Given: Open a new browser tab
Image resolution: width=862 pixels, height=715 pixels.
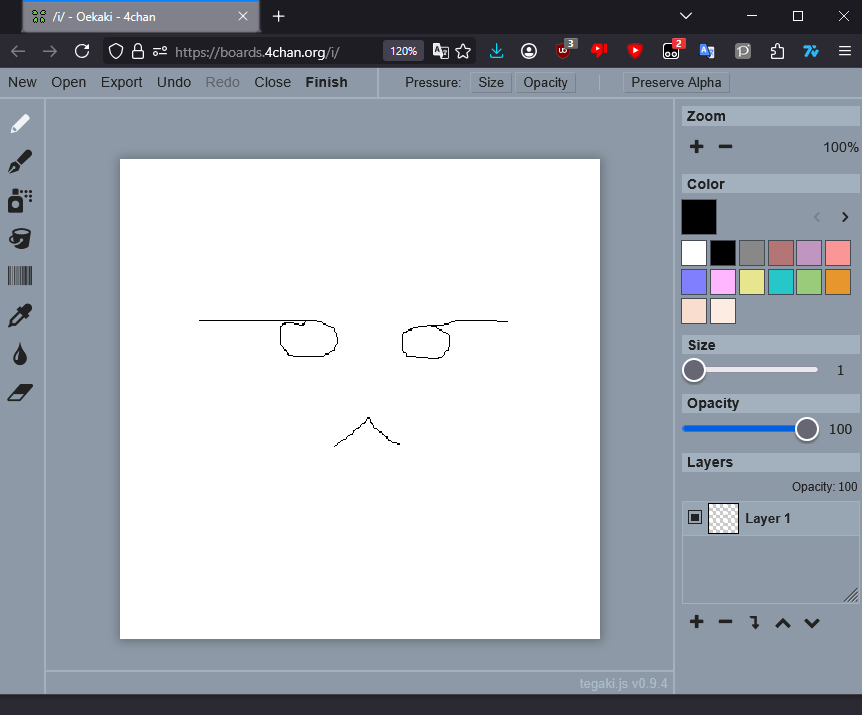Looking at the screenshot, I should (x=279, y=16).
